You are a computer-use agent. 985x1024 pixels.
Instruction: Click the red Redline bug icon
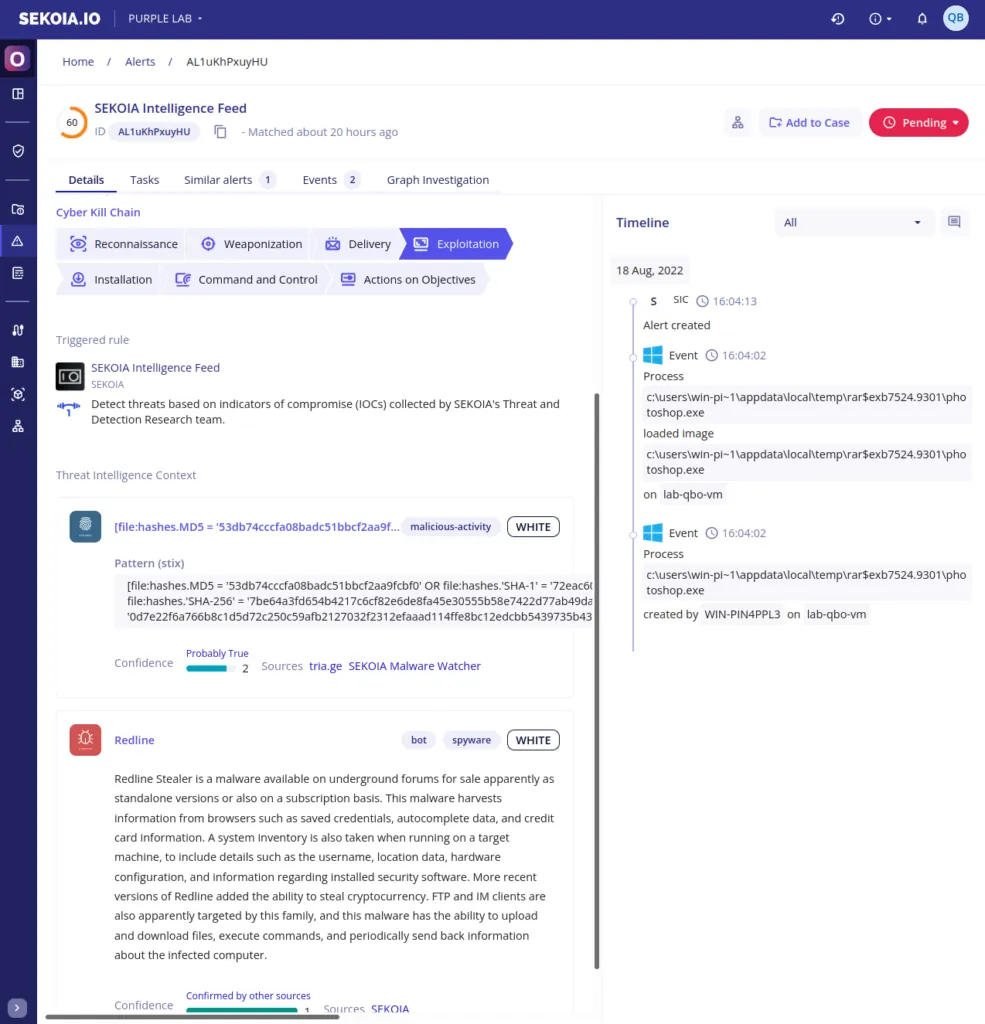coord(86,740)
